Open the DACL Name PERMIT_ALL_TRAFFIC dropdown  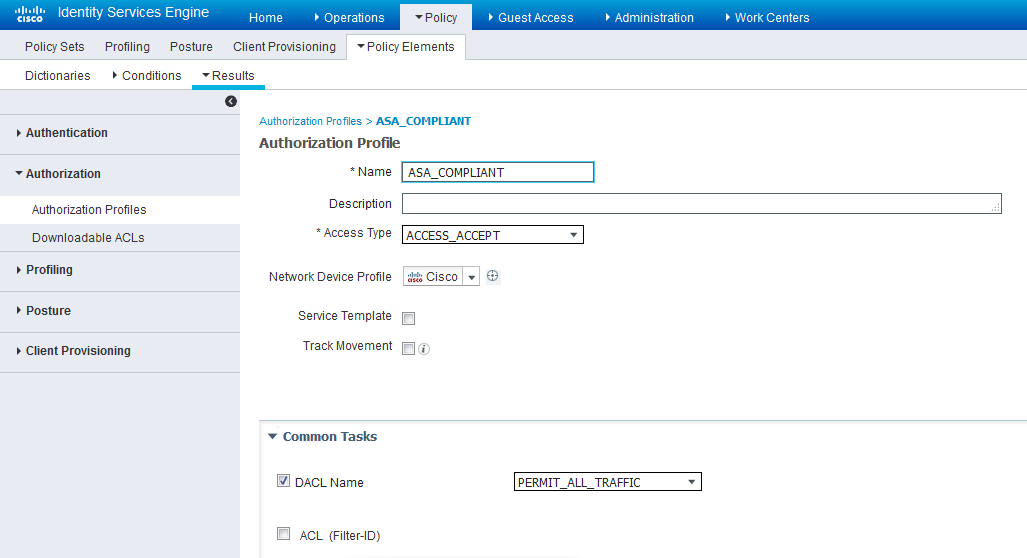tap(607, 482)
